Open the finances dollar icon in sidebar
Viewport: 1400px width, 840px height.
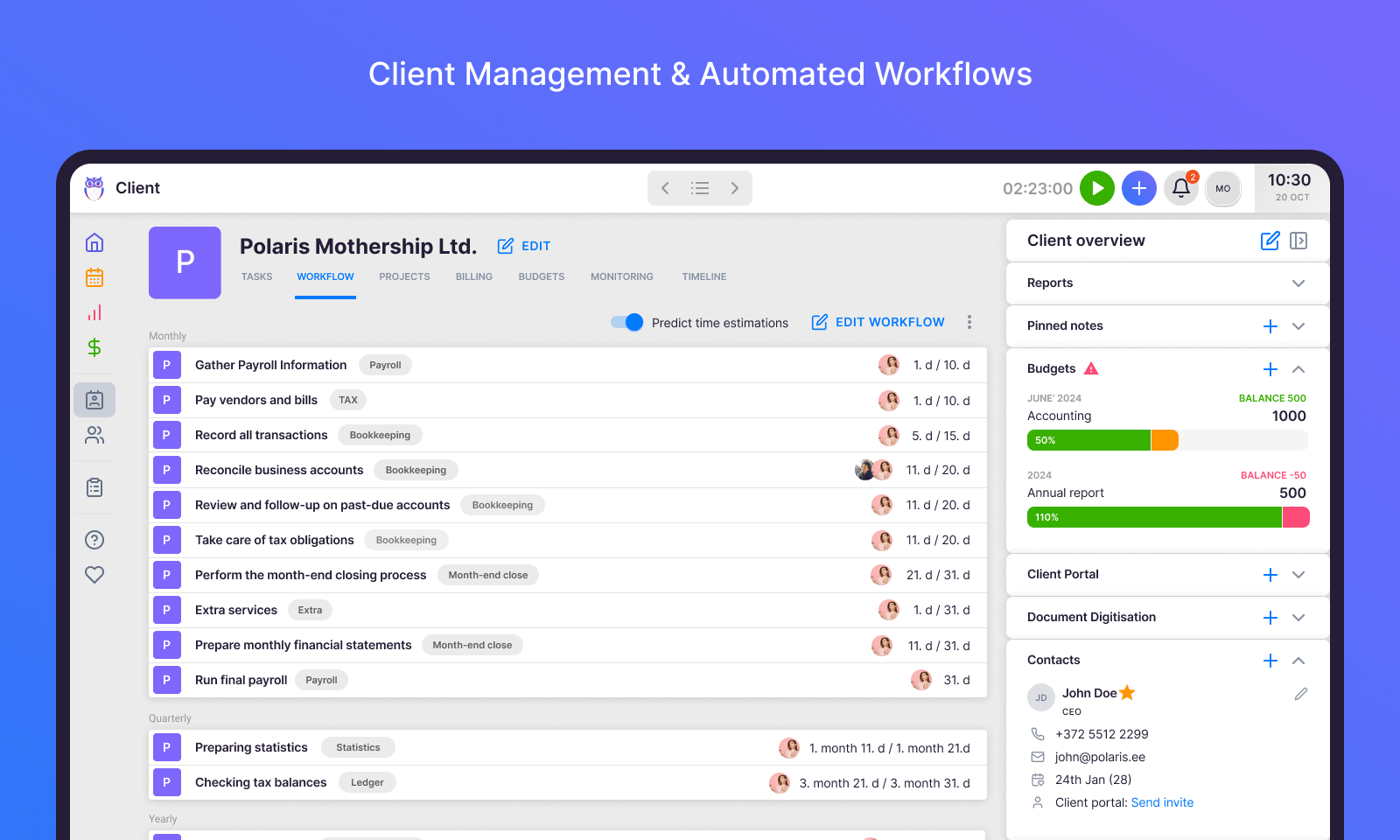coord(94,347)
